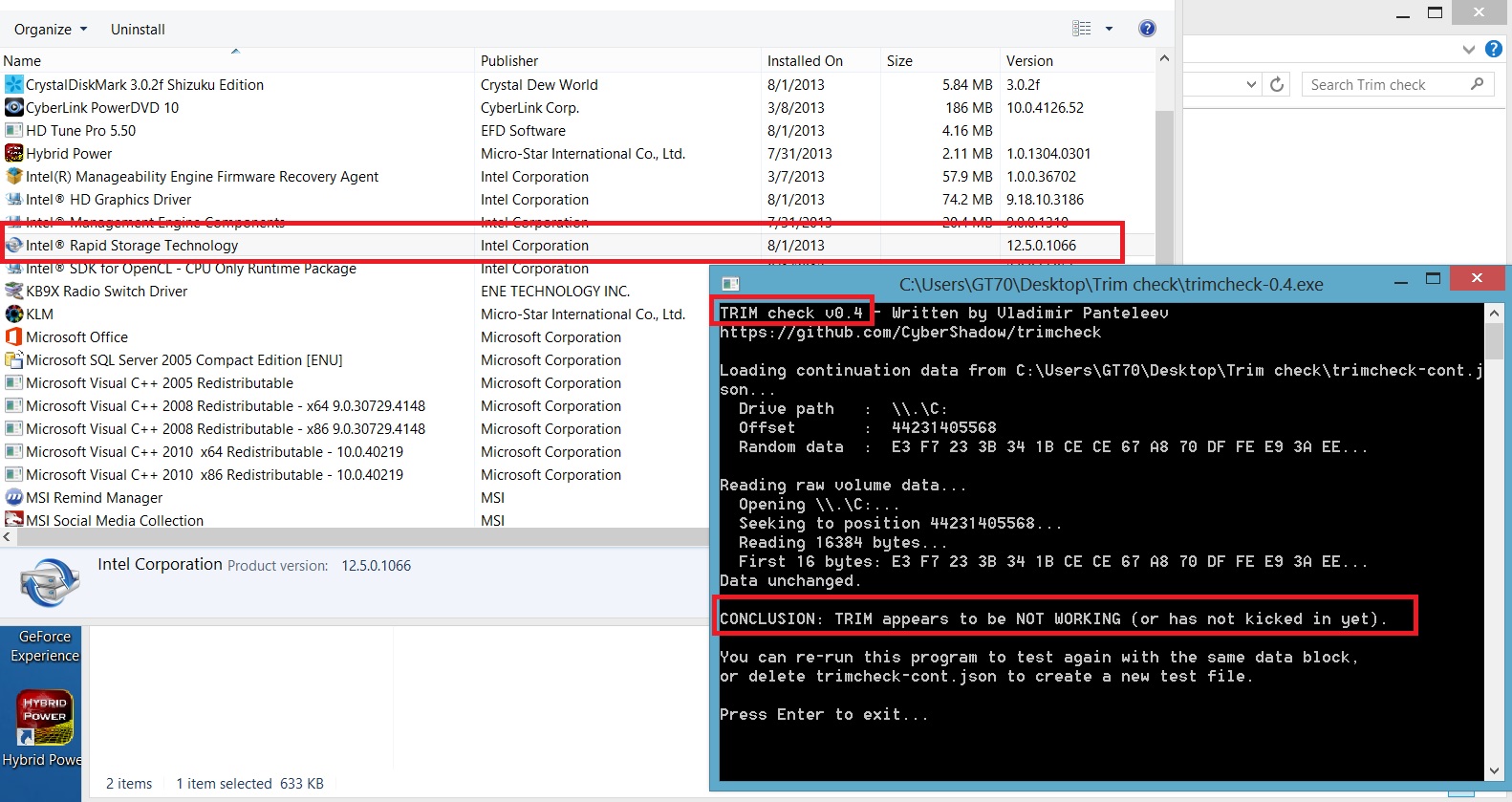Click the Microsoft Office icon in list
Image resolution: width=1512 pixels, height=802 pixels.
click(13, 337)
